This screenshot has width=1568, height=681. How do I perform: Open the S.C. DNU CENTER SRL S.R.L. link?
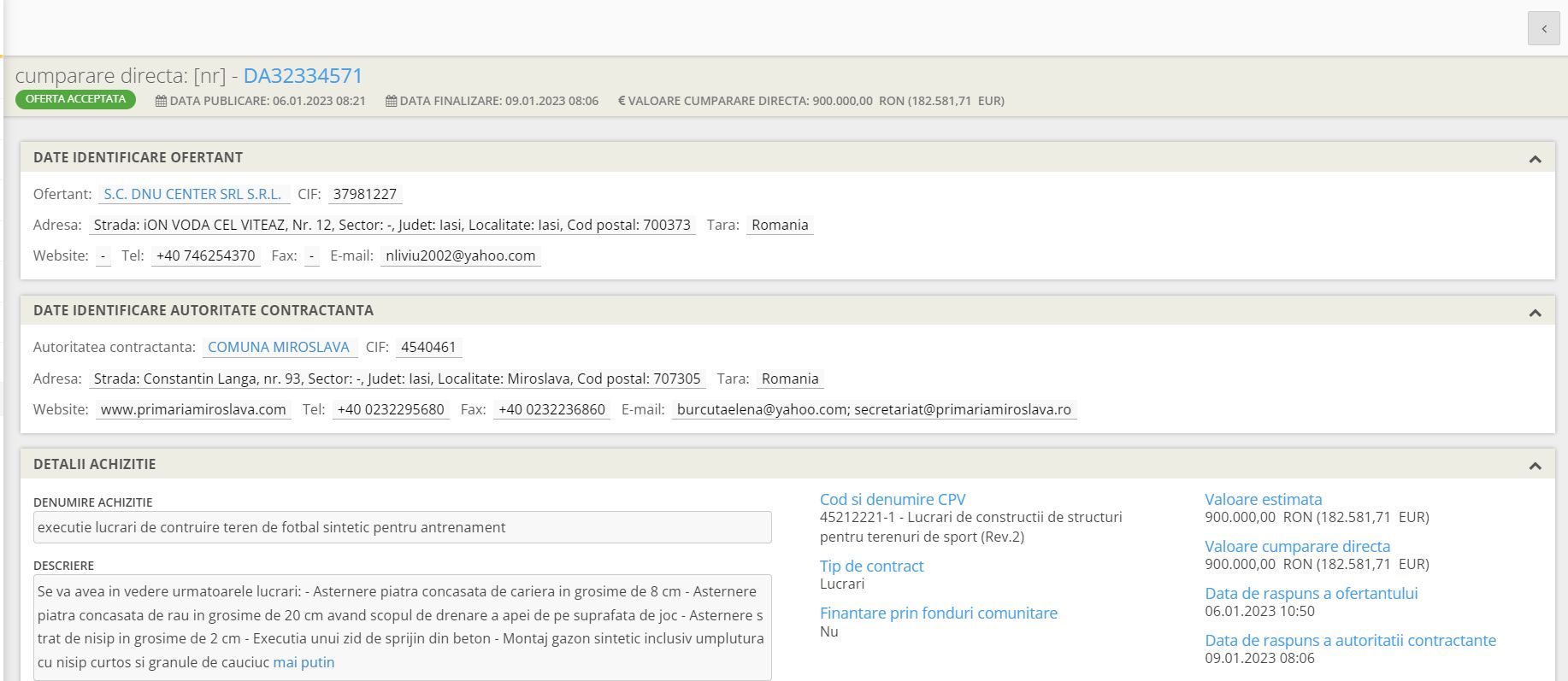pos(192,194)
